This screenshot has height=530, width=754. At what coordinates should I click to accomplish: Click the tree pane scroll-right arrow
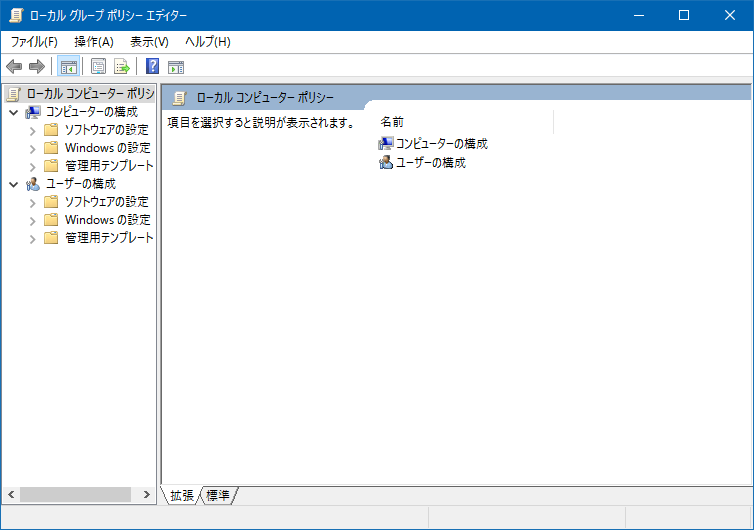pyautogui.click(x=147, y=494)
